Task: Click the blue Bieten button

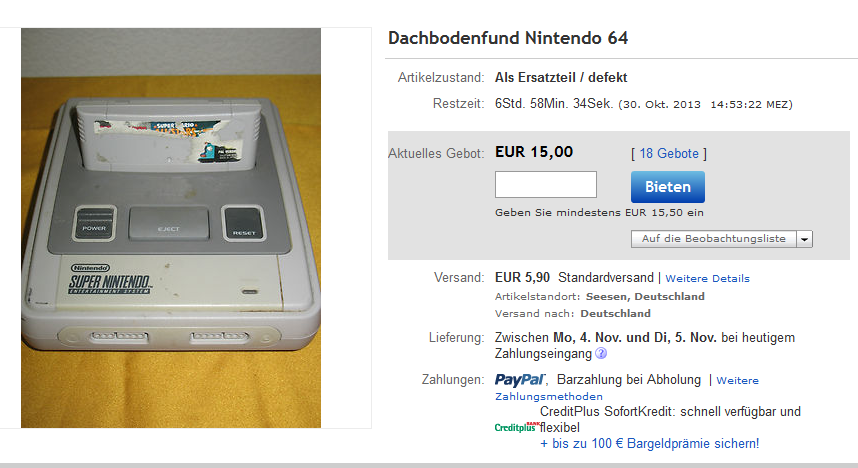Action: pos(668,187)
